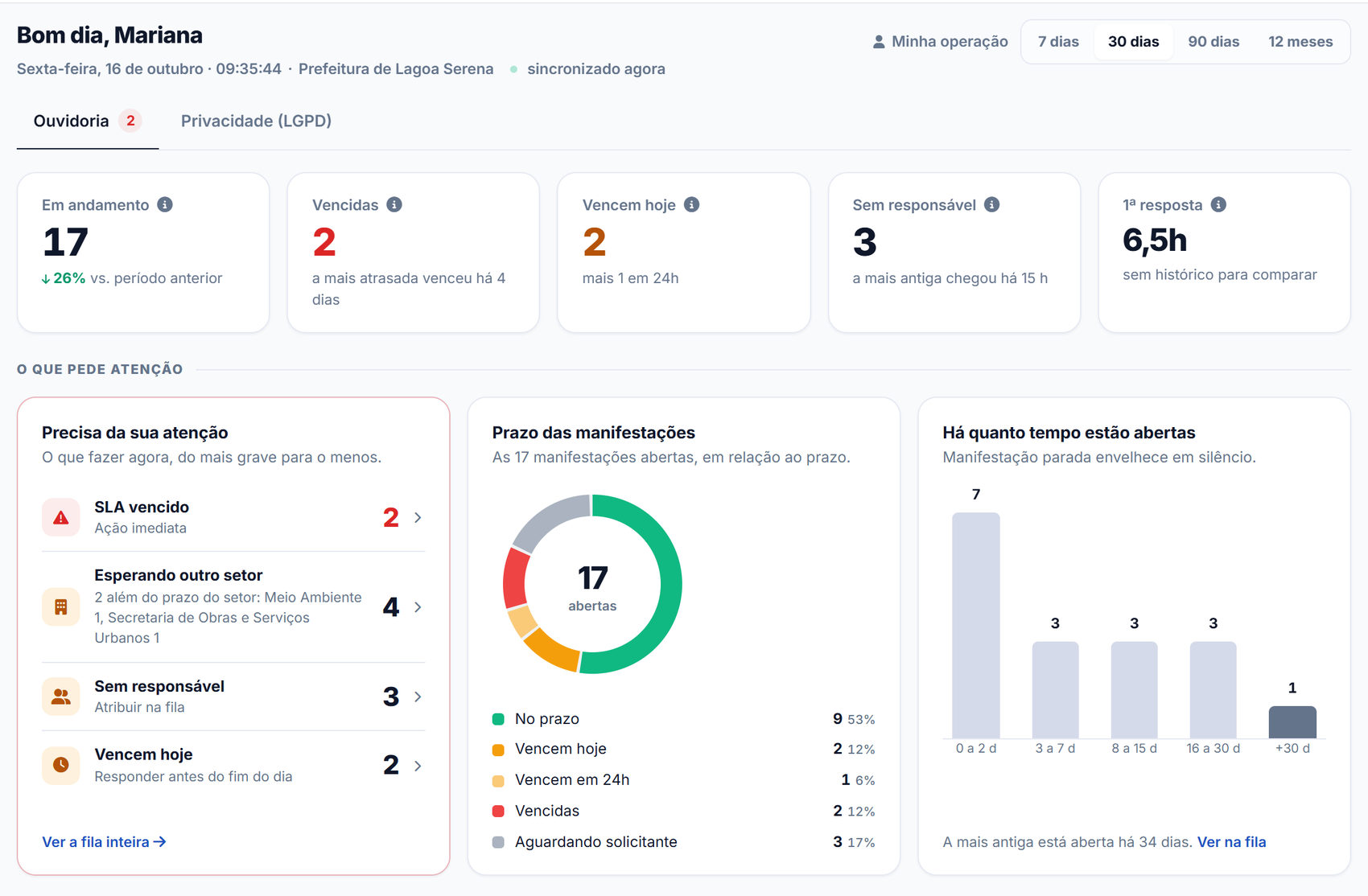Click the 'Prefeitura de Lagoa Serena' text
The width and height of the screenshot is (1368, 896).
click(396, 69)
